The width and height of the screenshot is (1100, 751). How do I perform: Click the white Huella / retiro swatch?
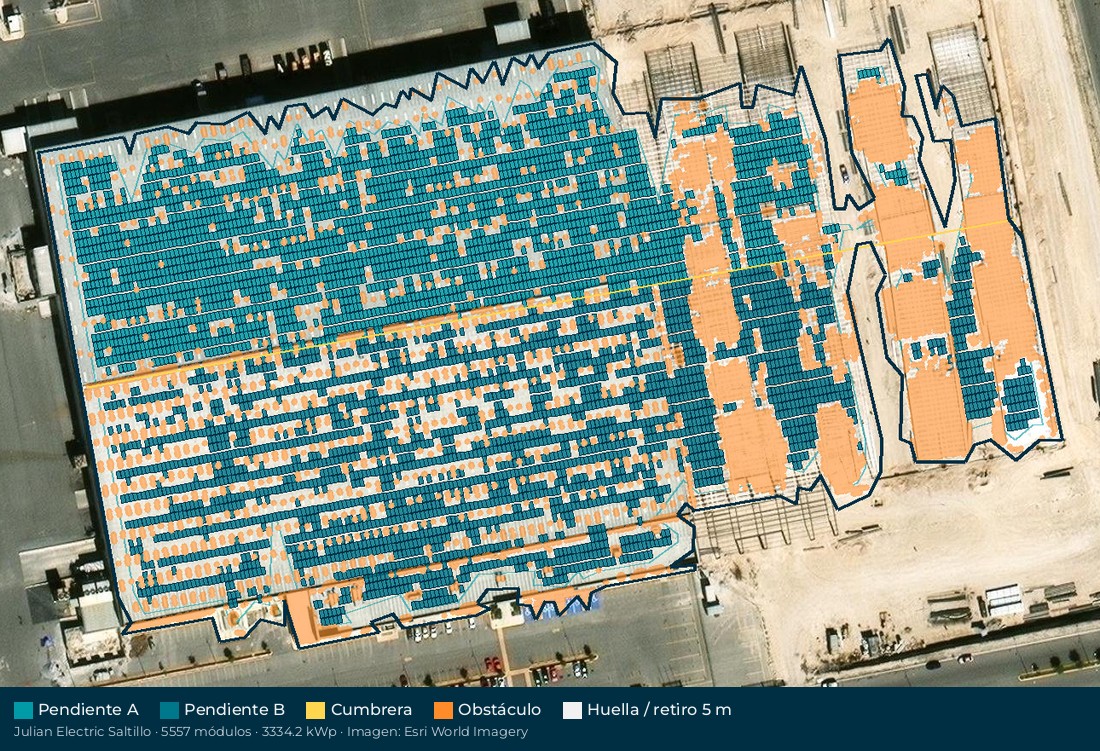[572, 710]
